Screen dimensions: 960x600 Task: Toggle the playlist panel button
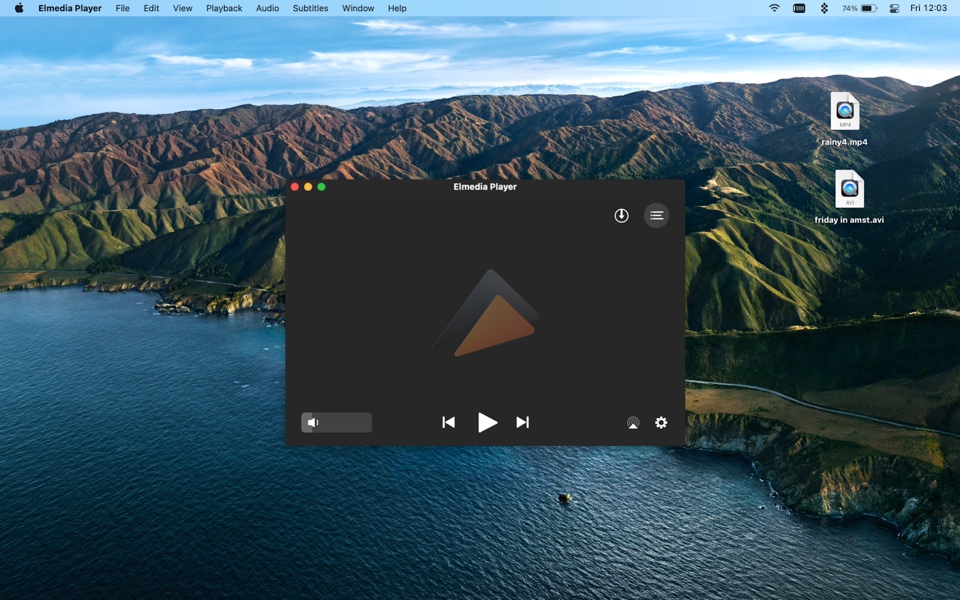point(656,215)
